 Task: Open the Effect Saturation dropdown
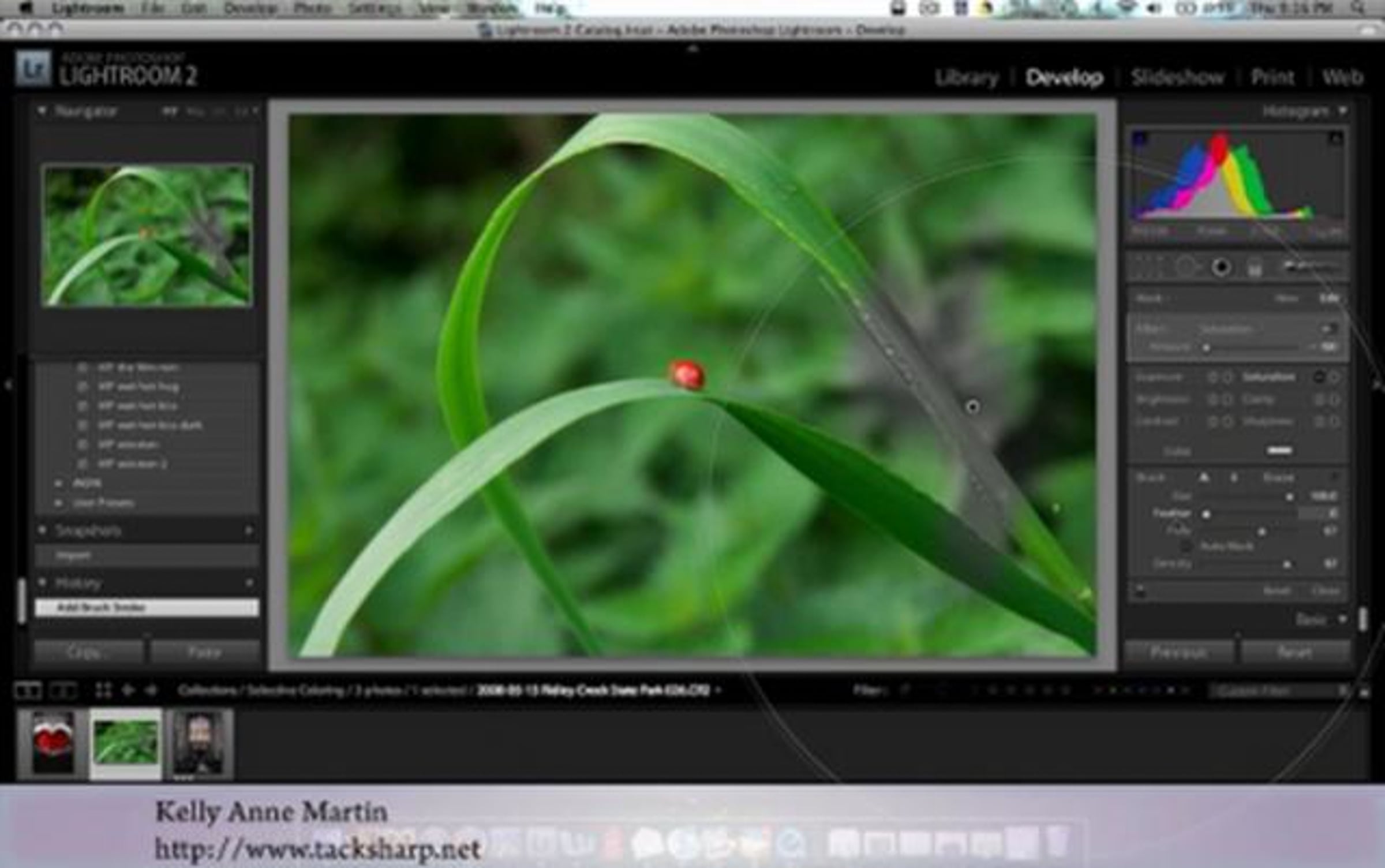(x=1226, y=329)
